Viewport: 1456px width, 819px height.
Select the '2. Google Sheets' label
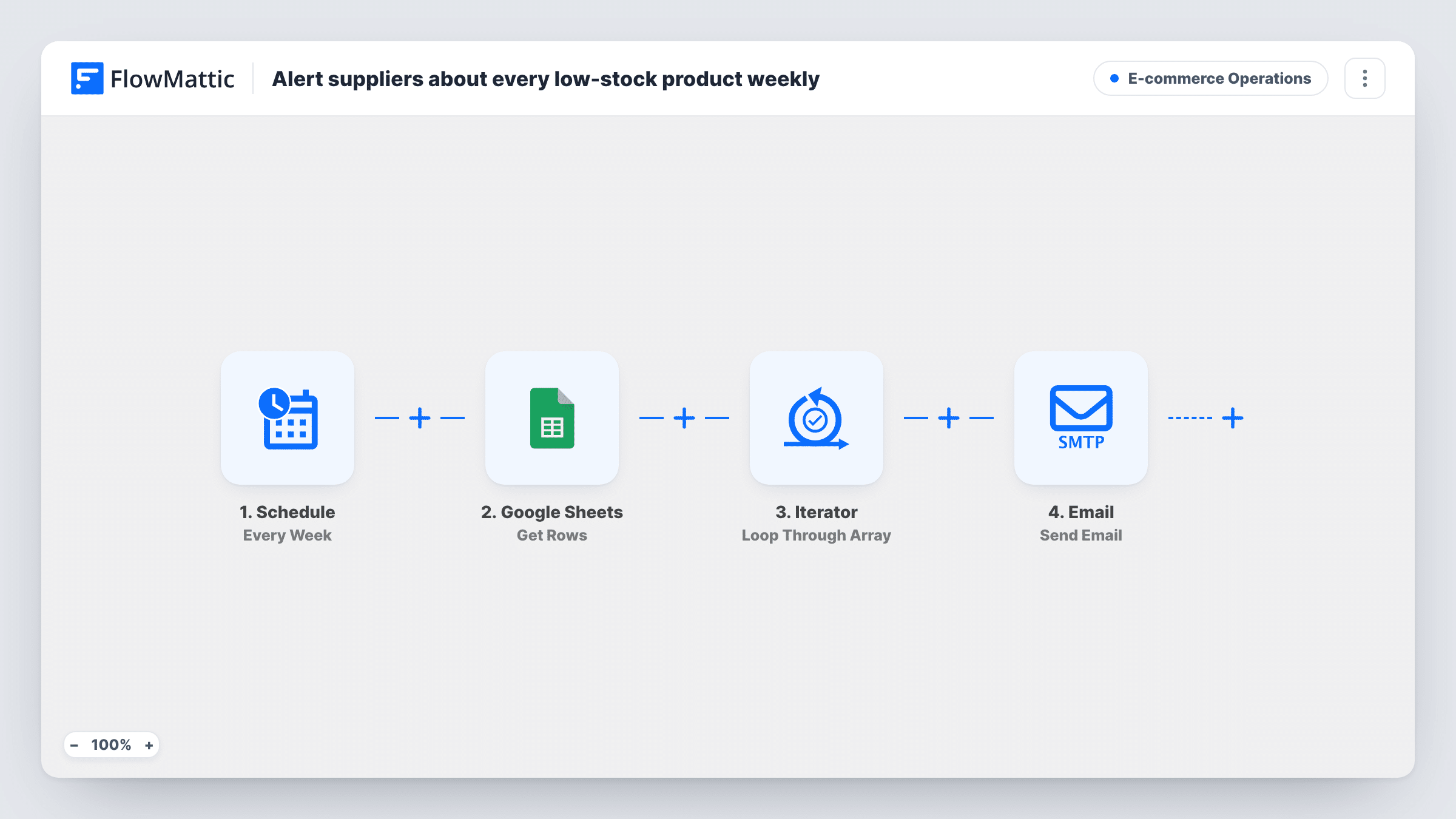pyautogui.click(x=552, y=512)
